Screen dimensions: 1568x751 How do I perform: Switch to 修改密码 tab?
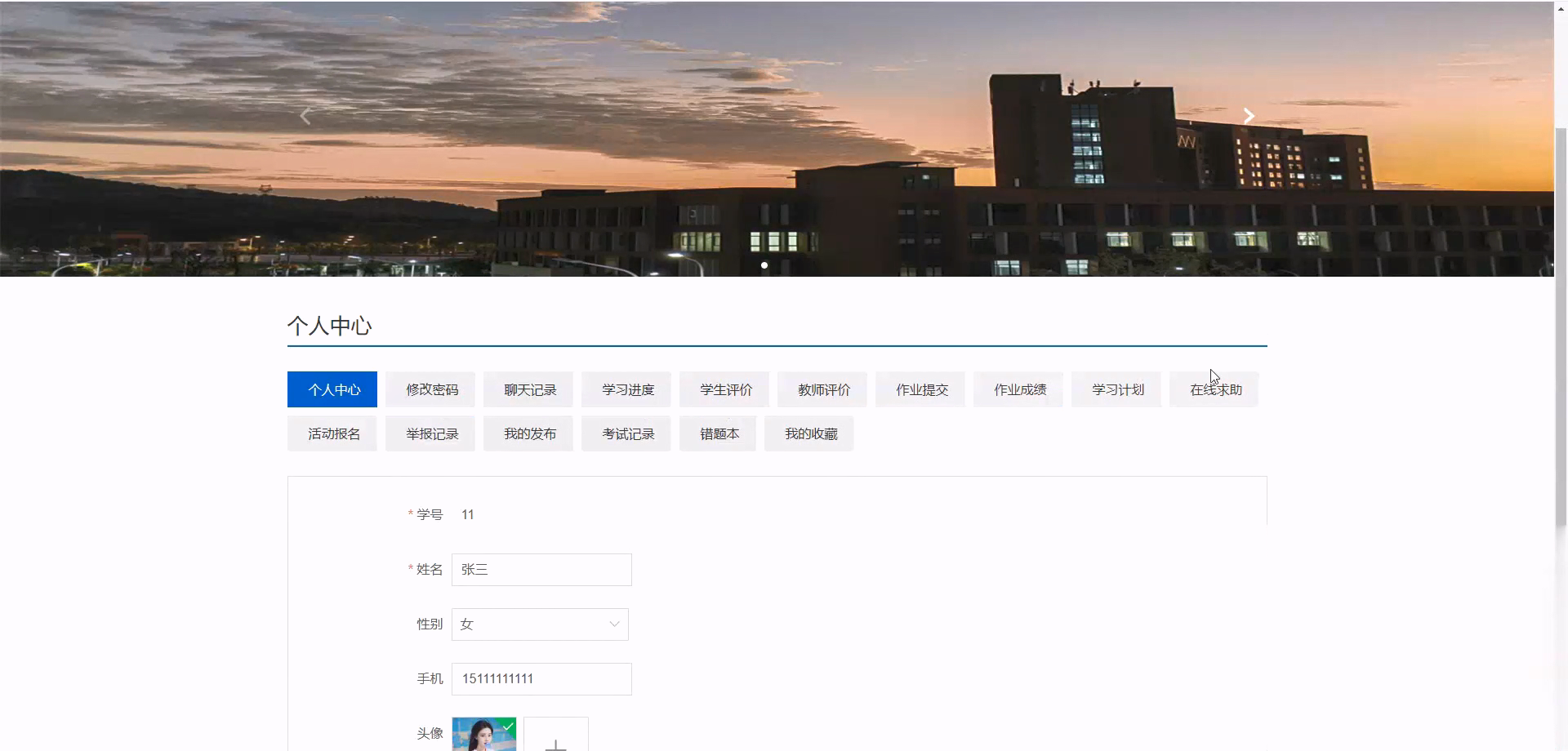click(430, 389)
